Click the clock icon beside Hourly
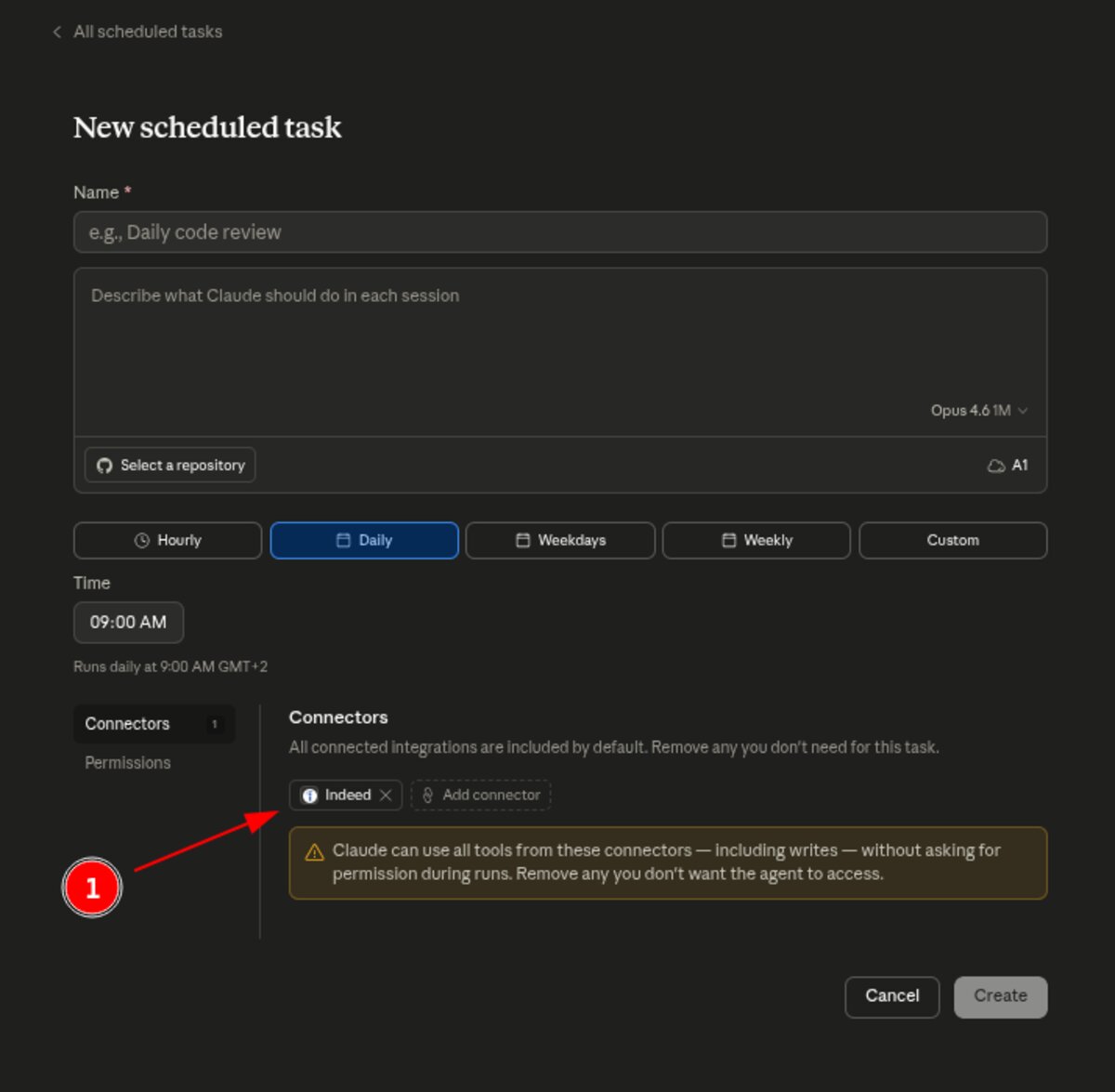The width and height of the screenshot is (1115, 1092). click(x=142, y=540)
